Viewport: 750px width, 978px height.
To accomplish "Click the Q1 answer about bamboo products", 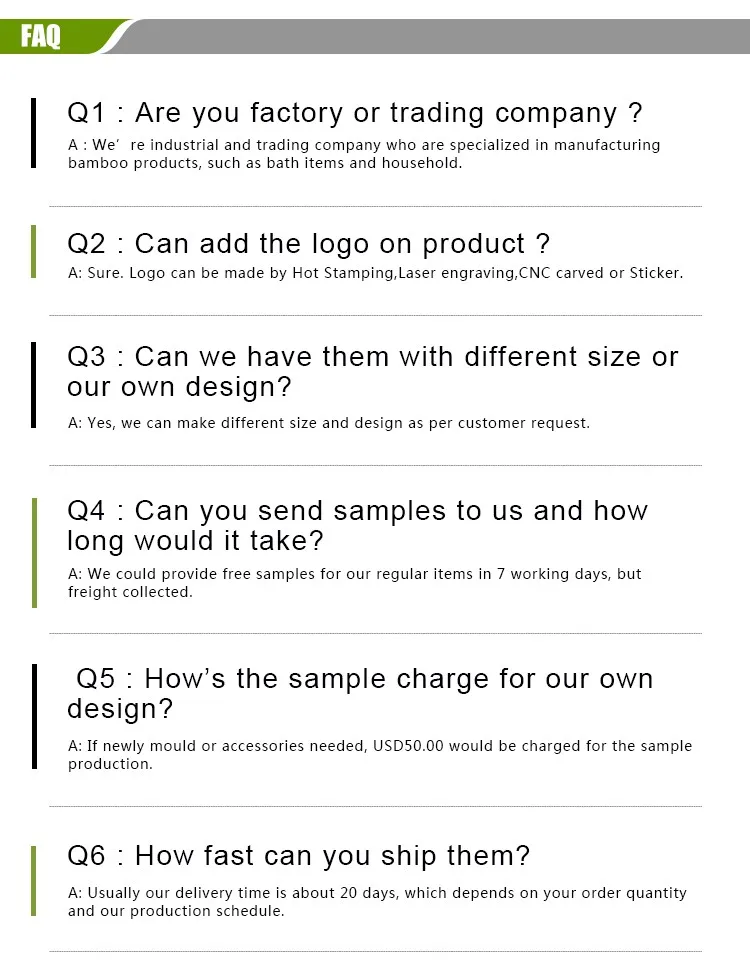I will pos(364,154).
